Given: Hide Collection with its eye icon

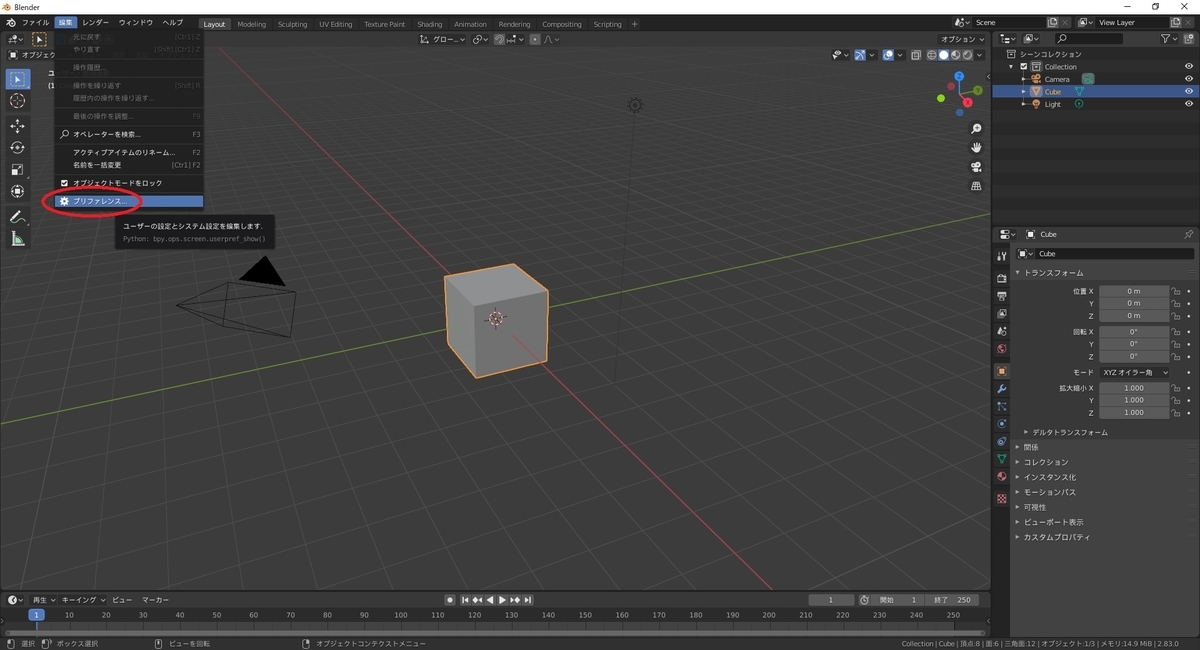Looking at the screenshot, I should tap(1189, 67).
